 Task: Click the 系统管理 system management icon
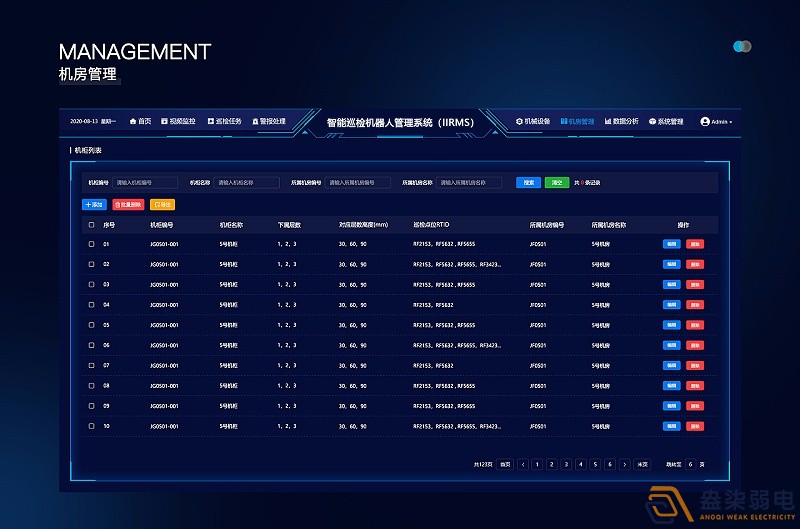pos(652,121)
